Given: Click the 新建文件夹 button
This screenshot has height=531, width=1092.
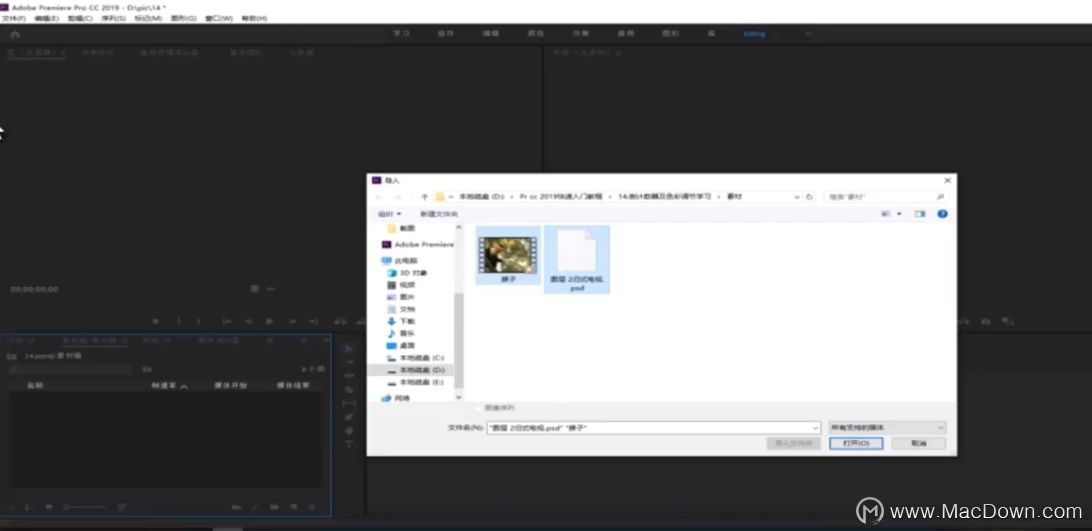Looking at the screenshot, I should pyautogui.click(x=439, y=214).
